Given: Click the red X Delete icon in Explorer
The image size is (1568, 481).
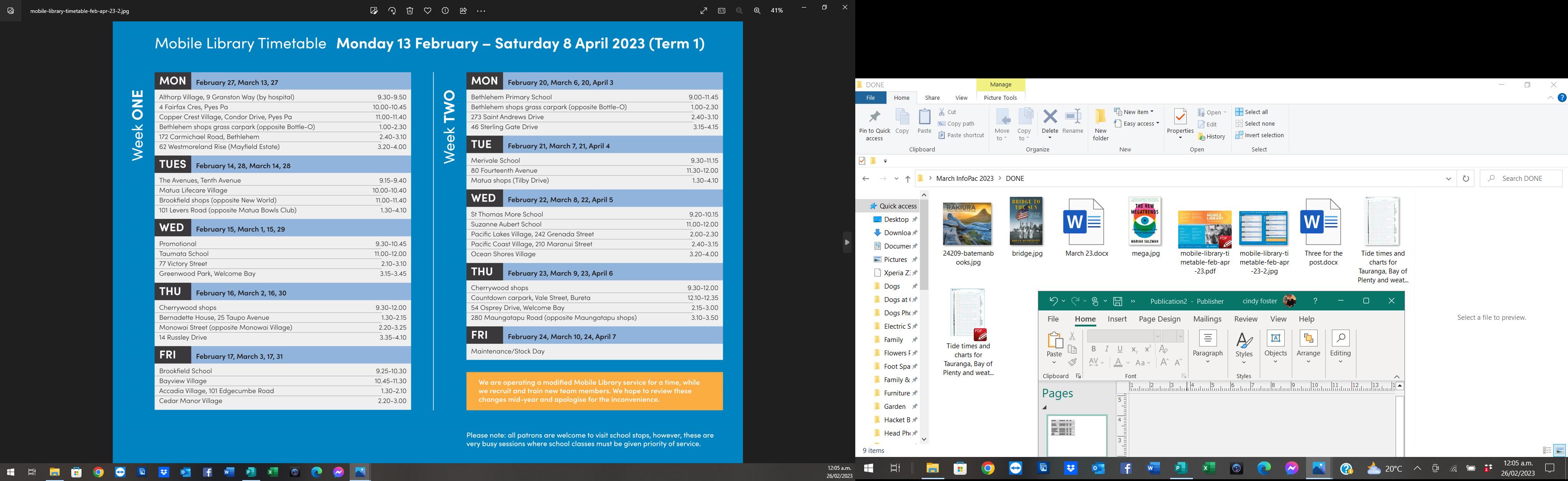Looking at the screenshot, I should 1050,117.
